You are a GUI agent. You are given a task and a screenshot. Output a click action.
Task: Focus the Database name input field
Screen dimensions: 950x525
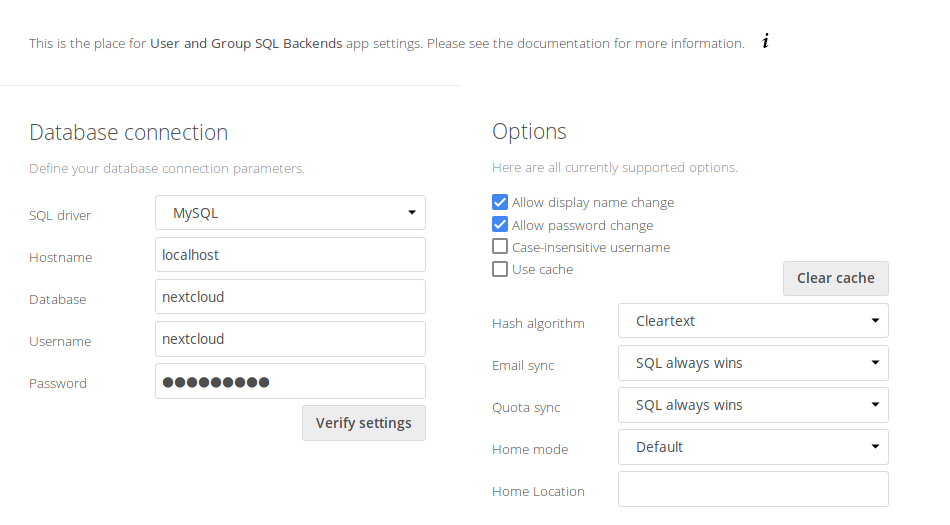tap(290, 297)
